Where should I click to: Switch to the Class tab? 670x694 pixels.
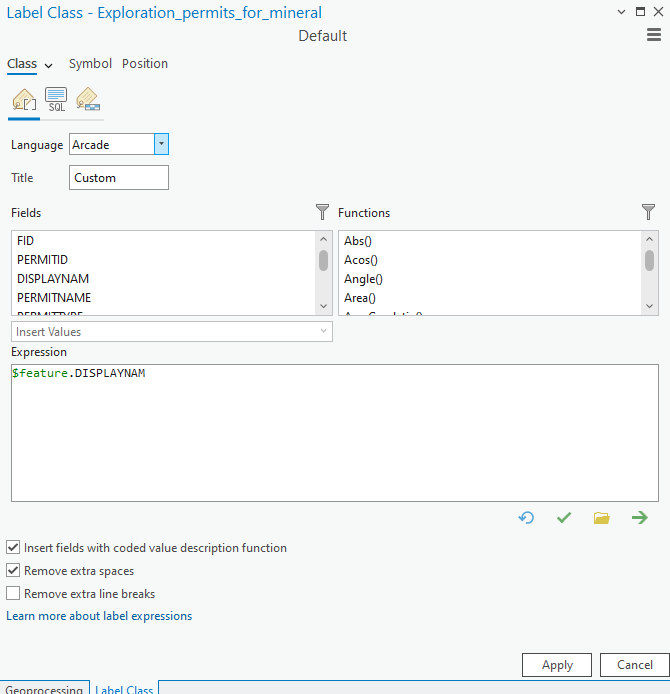pos(22,64)
